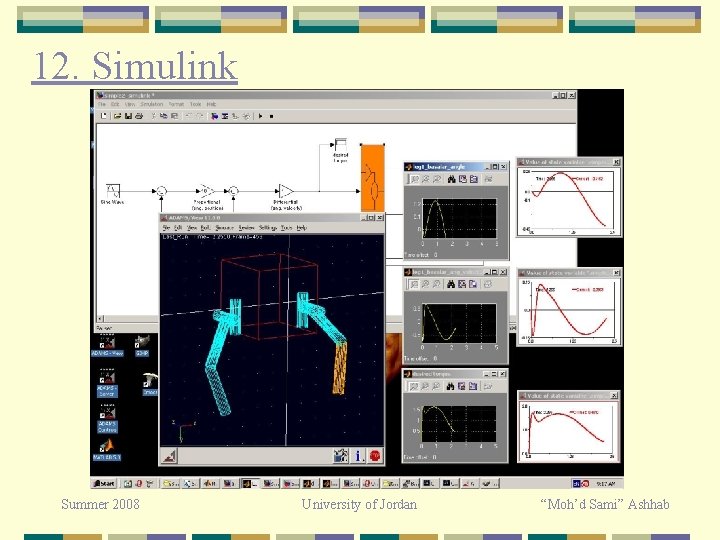This screenshot has height=540, width=720.
Task: Click binoculars autoscale icon in angle scope
Action: (x=451, y=179)
